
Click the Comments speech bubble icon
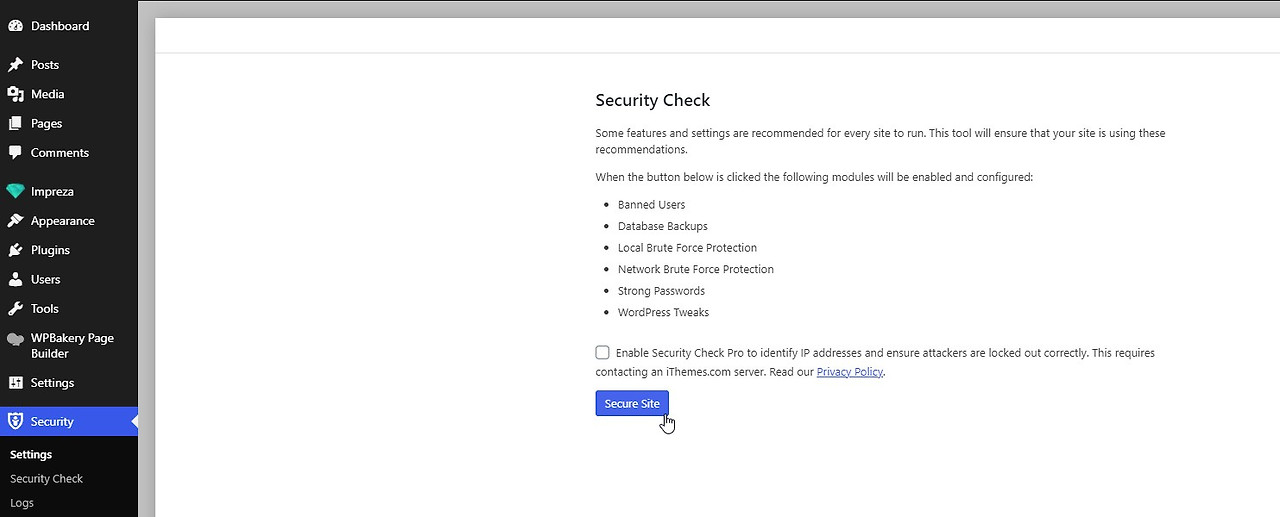[15, 153]
